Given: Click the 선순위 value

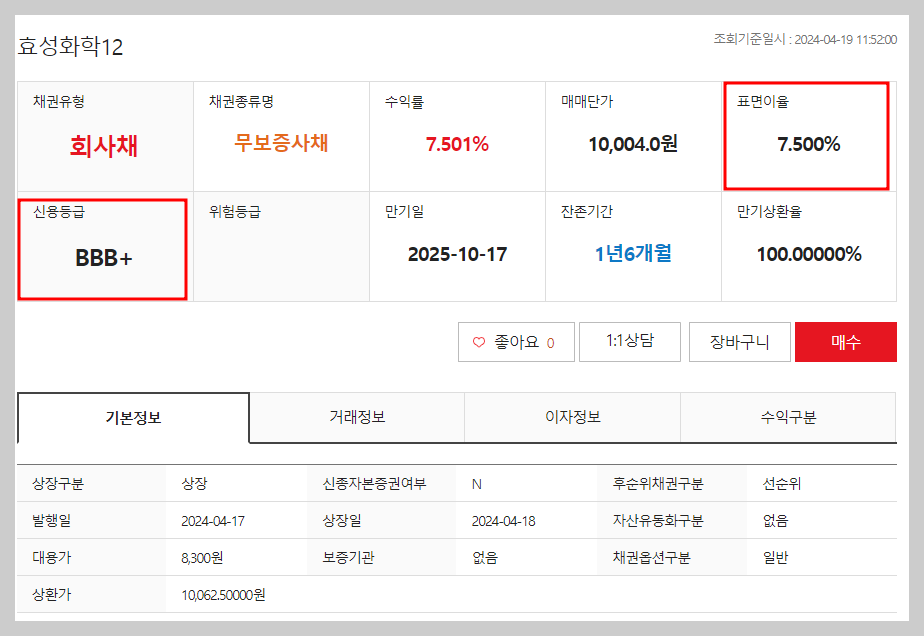Looking at the screenshot, I should coord(782,484).
